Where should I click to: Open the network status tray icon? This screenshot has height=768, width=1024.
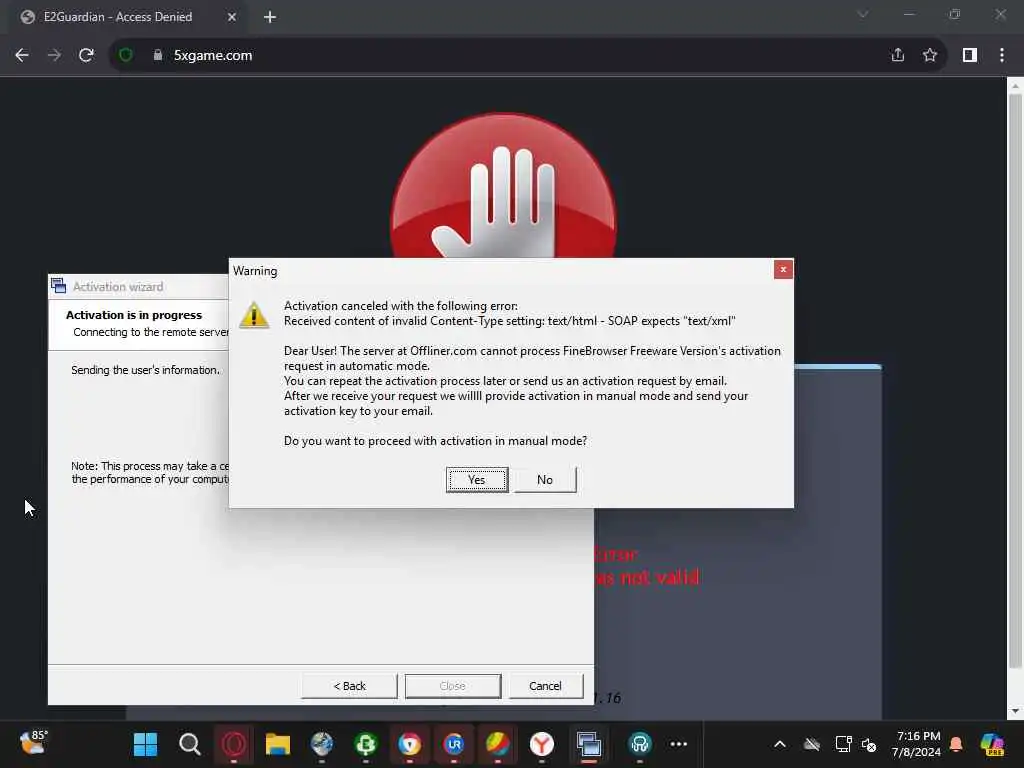pyautogui.click(x=843, y=744)
